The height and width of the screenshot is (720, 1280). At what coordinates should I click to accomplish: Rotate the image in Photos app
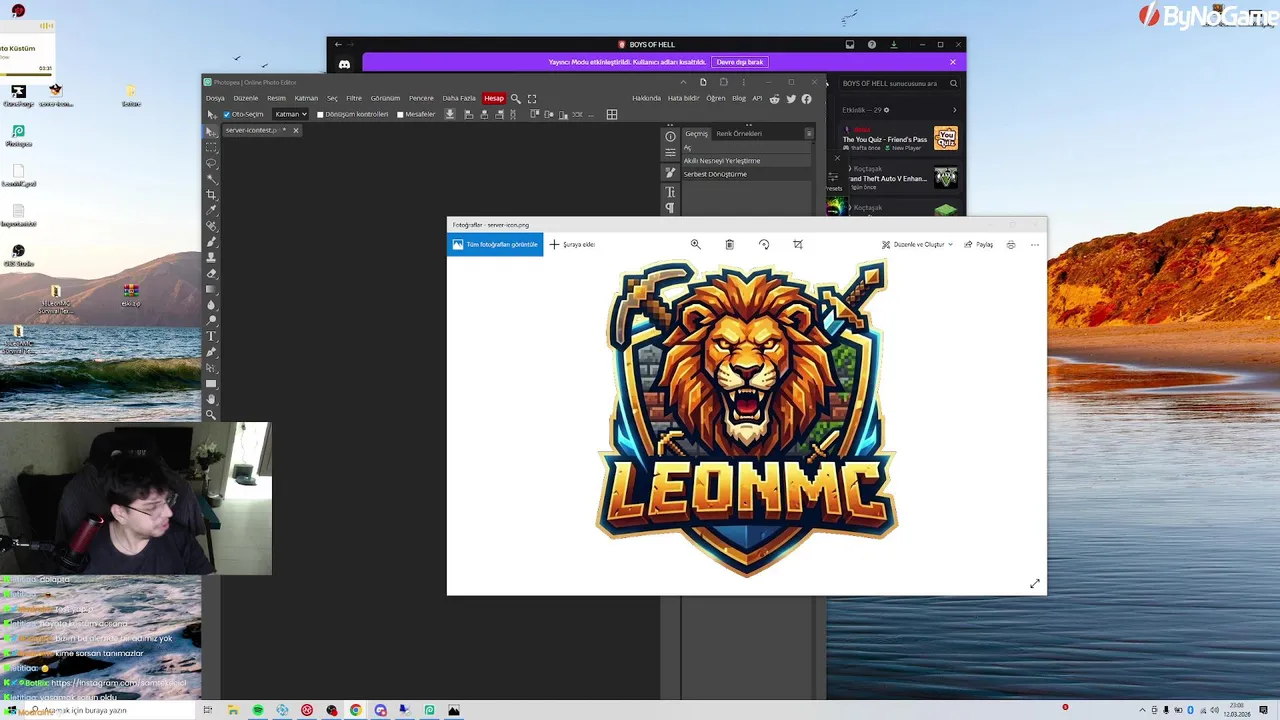tap(764, 244)
